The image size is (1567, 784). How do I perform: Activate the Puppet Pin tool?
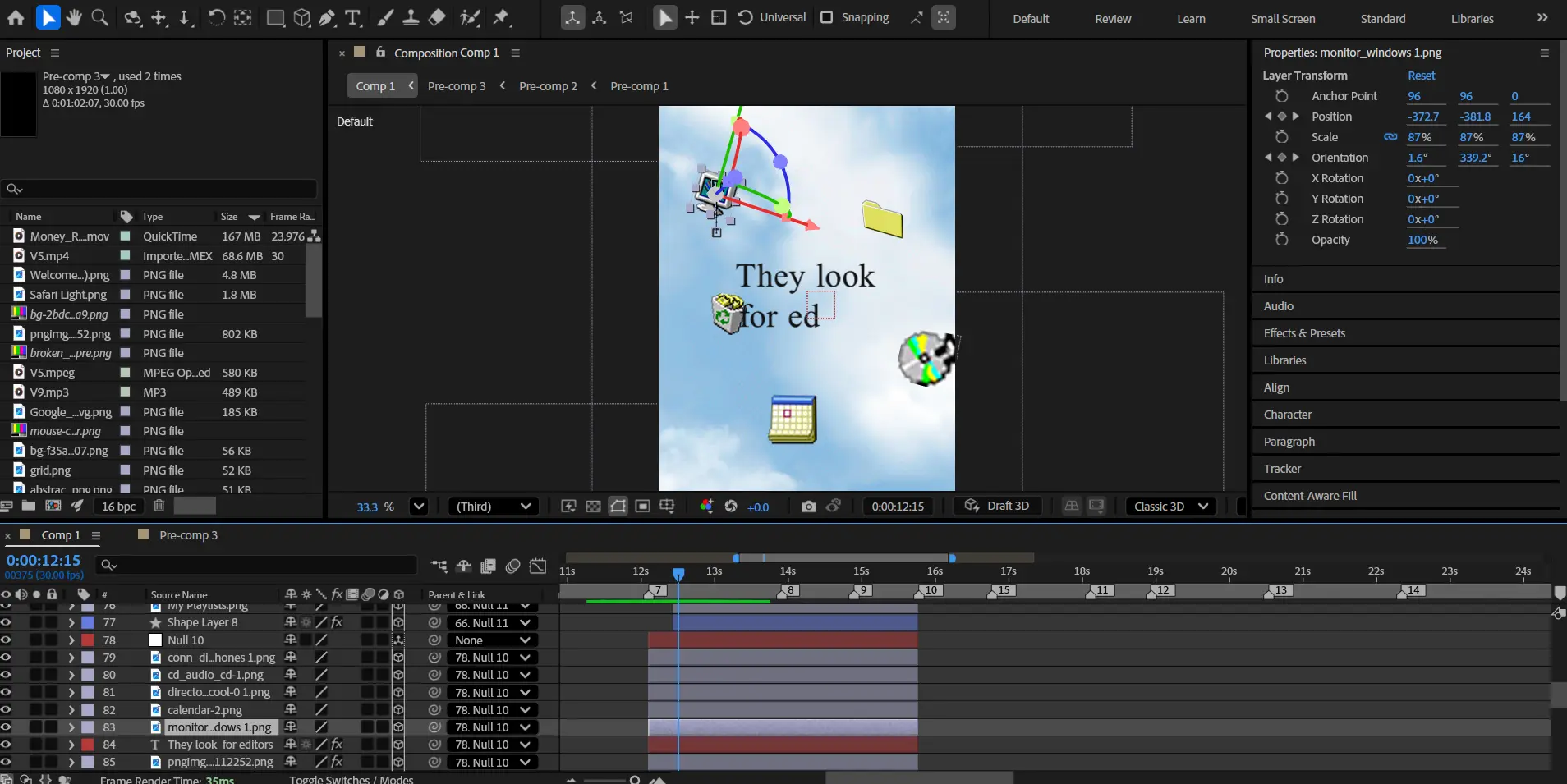tap(502, 17)
